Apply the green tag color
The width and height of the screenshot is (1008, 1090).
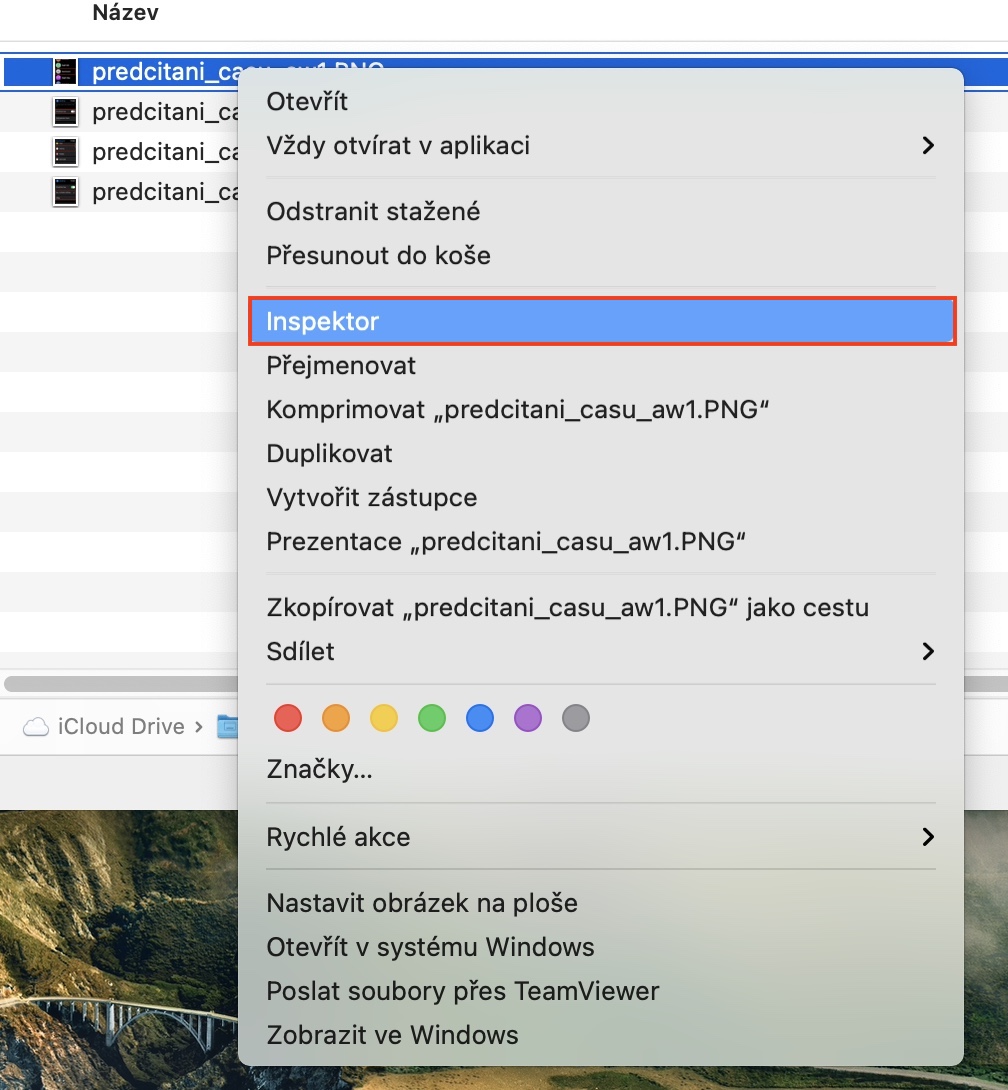pyautogui.click(x=432, y=718)
